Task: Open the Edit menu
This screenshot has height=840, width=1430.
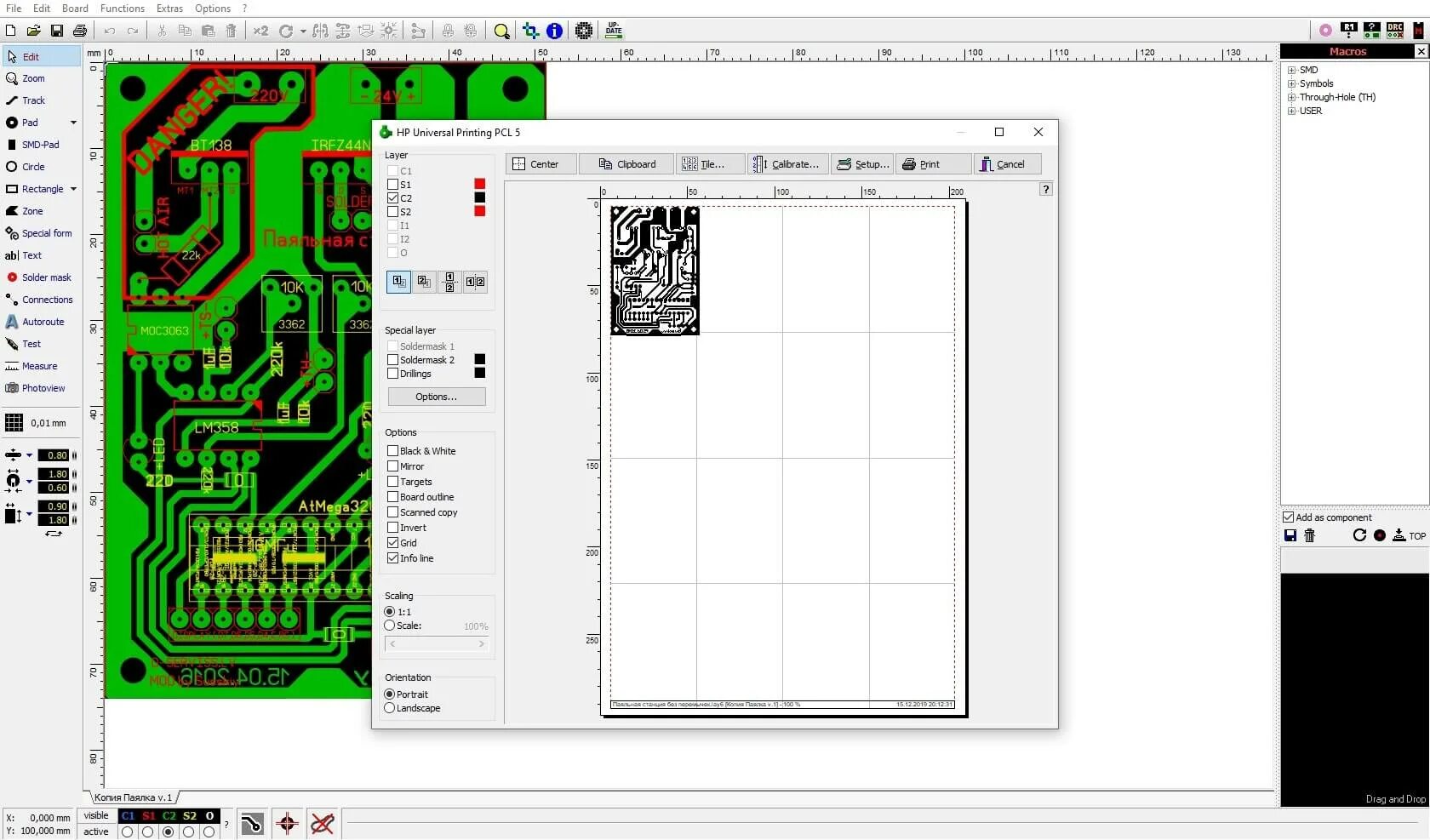Action: coord(42,8)
